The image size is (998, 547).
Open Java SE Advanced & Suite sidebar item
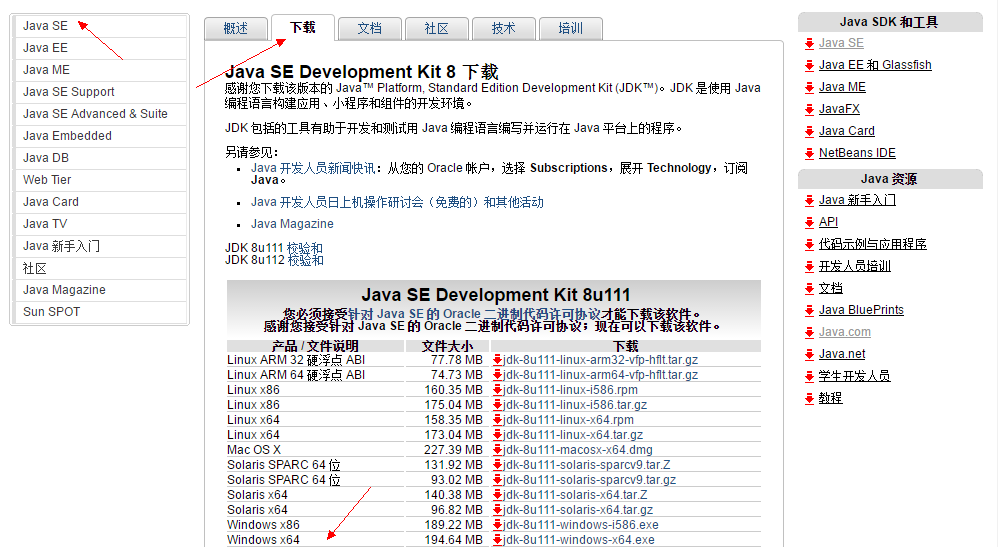point(101,114)
